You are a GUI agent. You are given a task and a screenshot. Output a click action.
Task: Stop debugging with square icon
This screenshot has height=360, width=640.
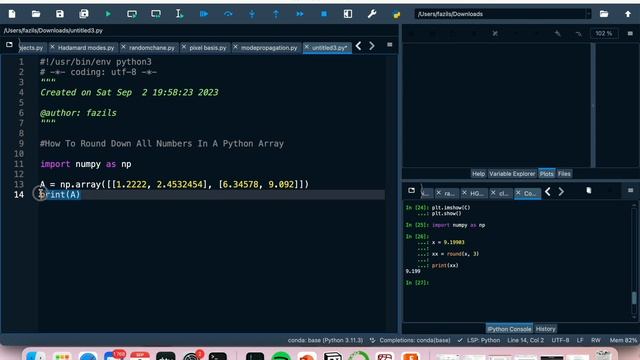pyautogui.click(x=324, y=14)
